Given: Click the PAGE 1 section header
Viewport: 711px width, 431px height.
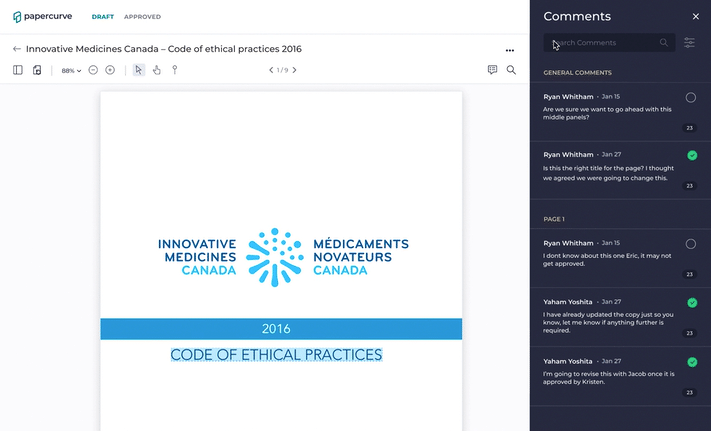Looking at the screenshot, I should [x=554, y=219].
